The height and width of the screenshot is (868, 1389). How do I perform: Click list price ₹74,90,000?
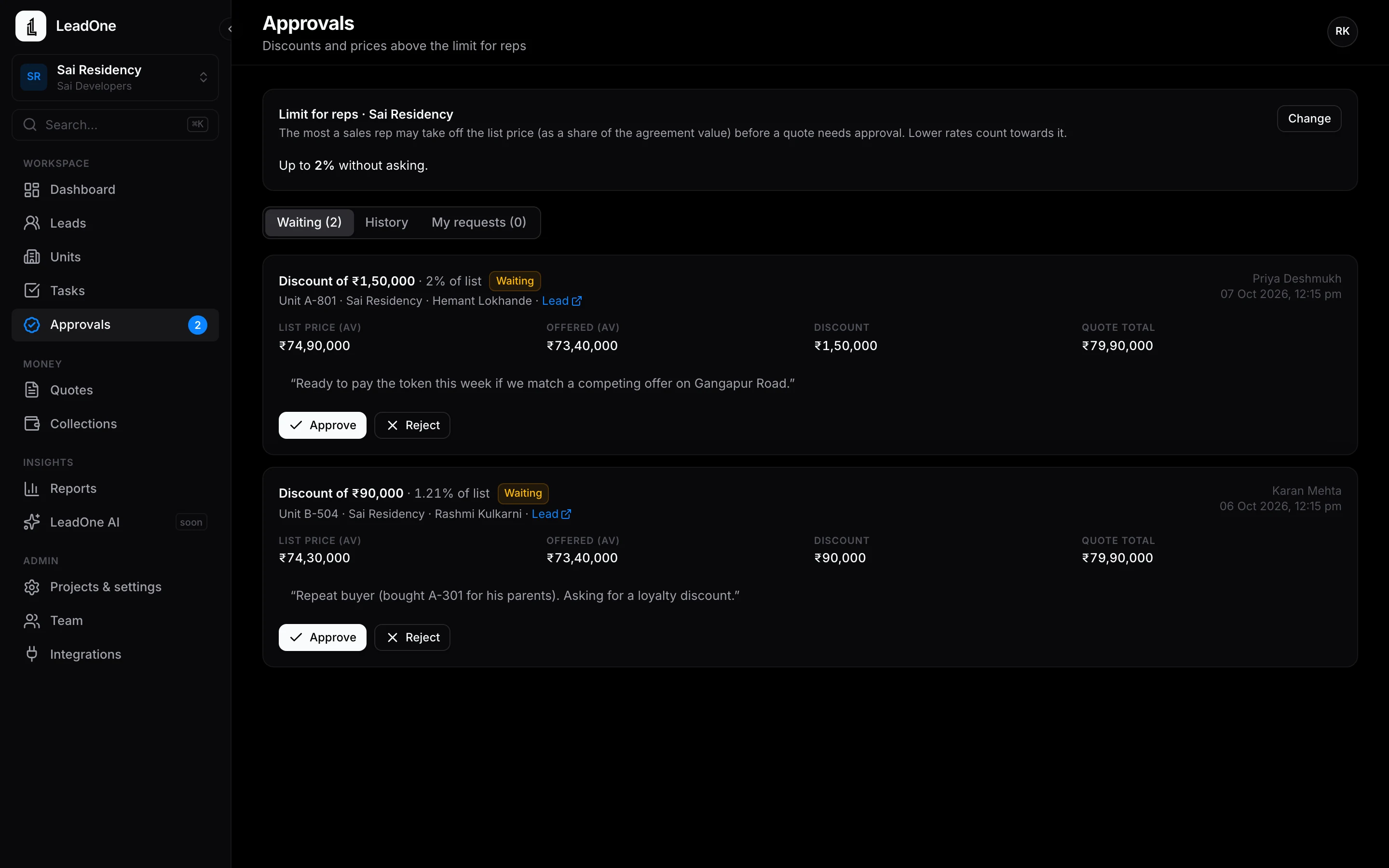click(x=314, y=346)
